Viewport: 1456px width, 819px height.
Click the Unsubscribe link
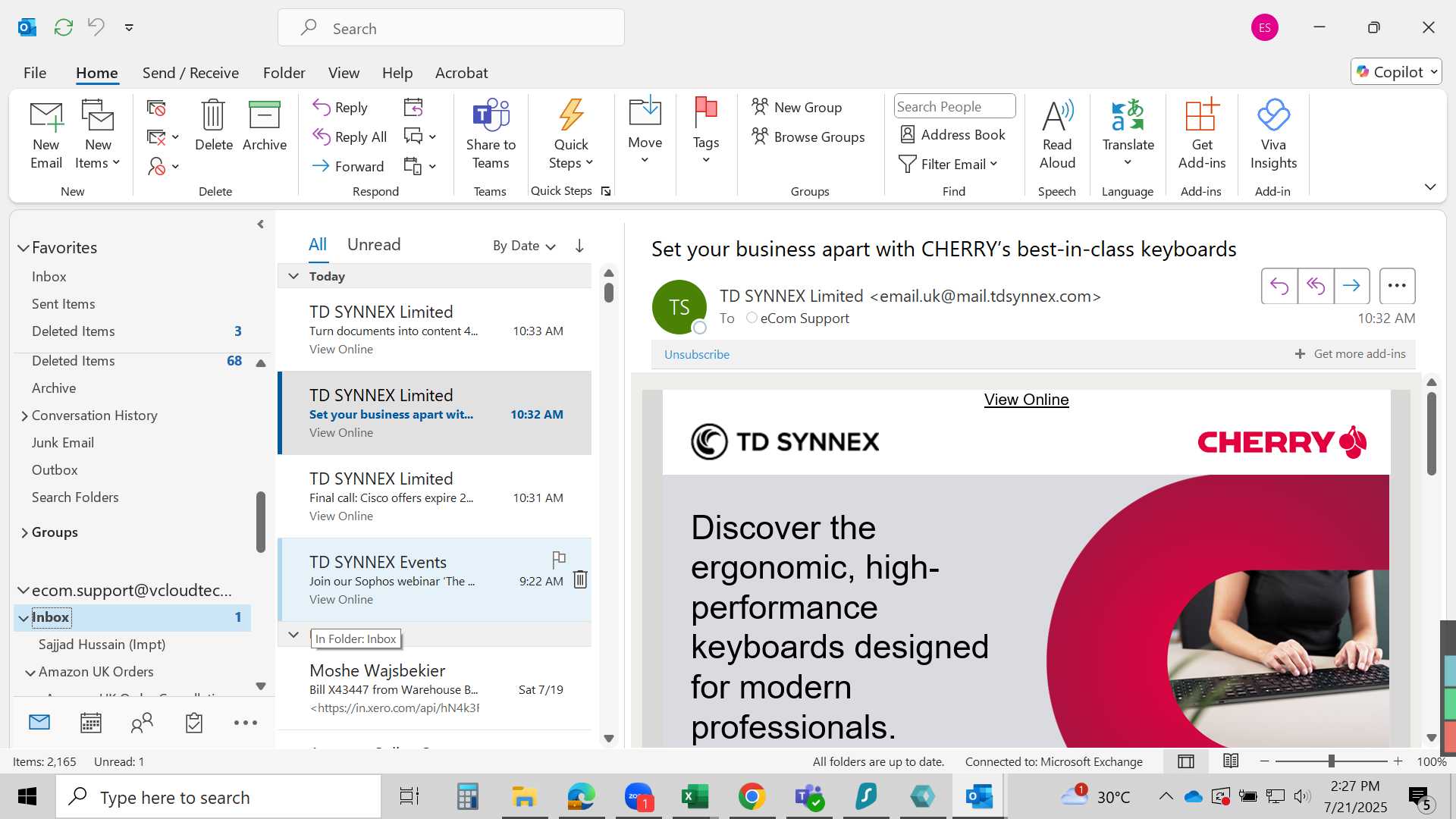[696, 354]
